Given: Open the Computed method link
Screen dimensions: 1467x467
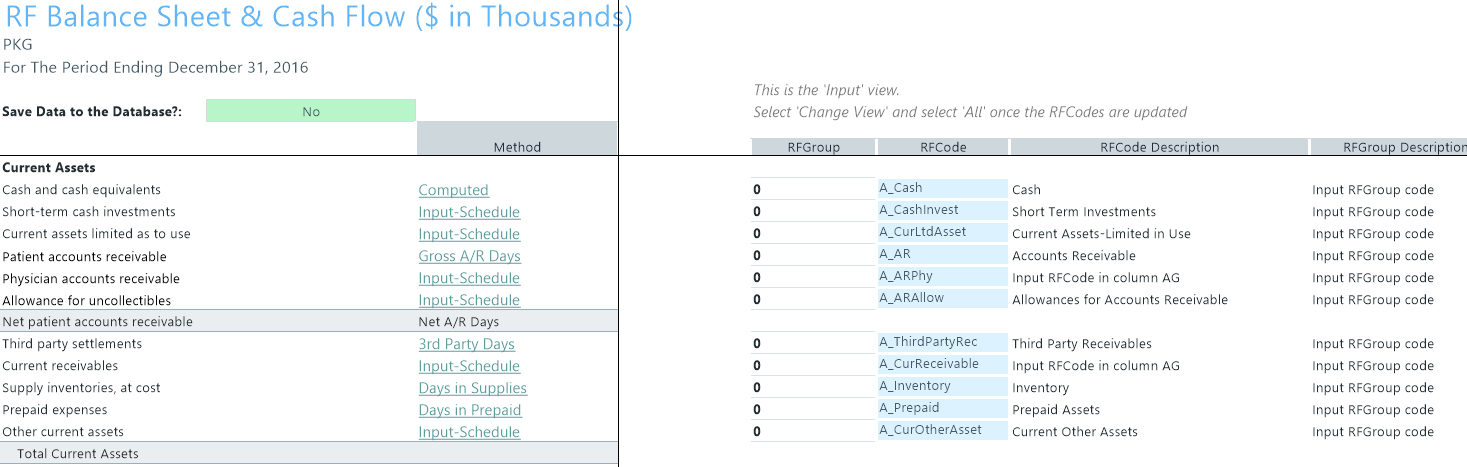Looking at the screenshot, I should click(453, 190).
